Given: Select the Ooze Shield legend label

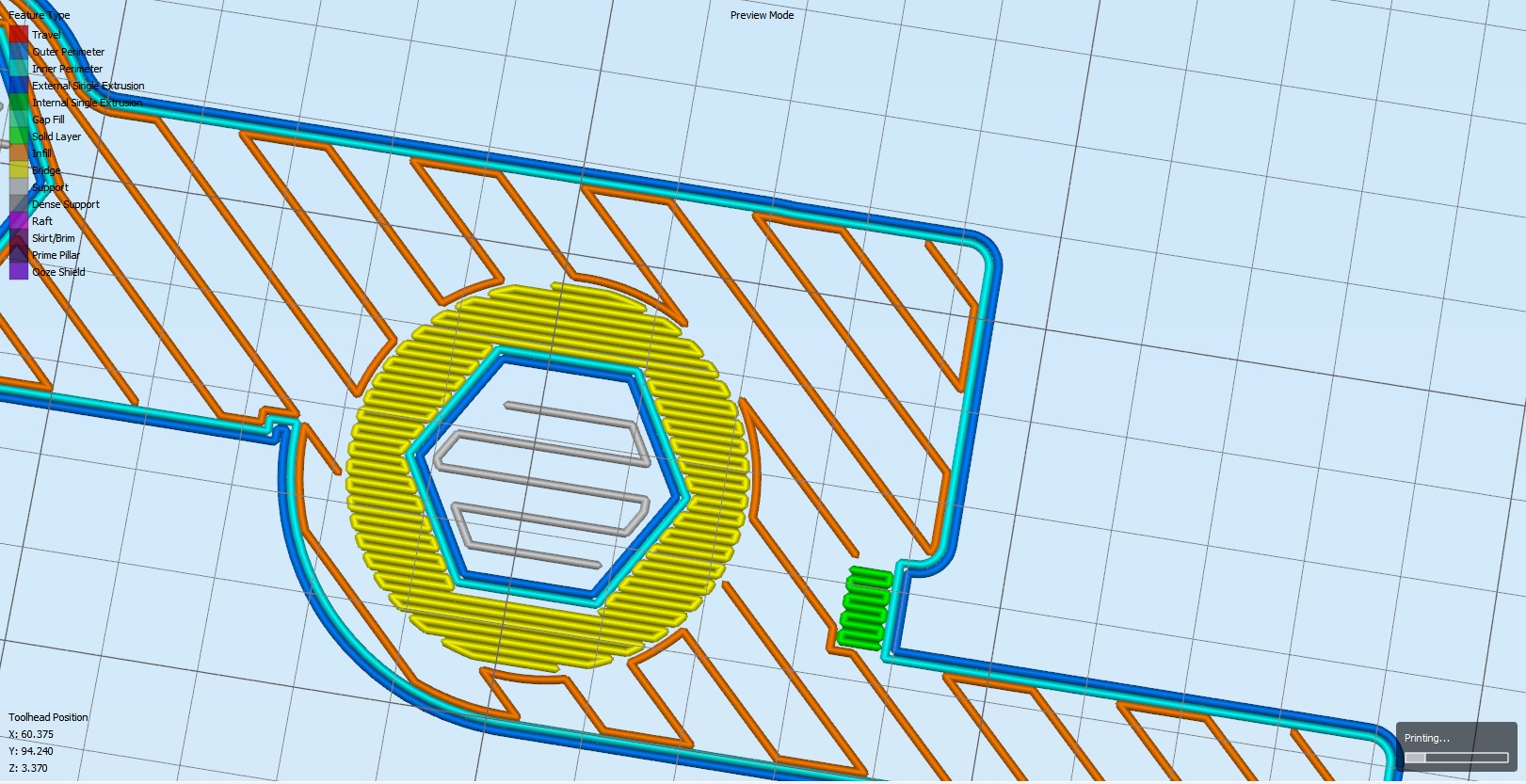Looking at the screenshot, I should coord(58,272).
